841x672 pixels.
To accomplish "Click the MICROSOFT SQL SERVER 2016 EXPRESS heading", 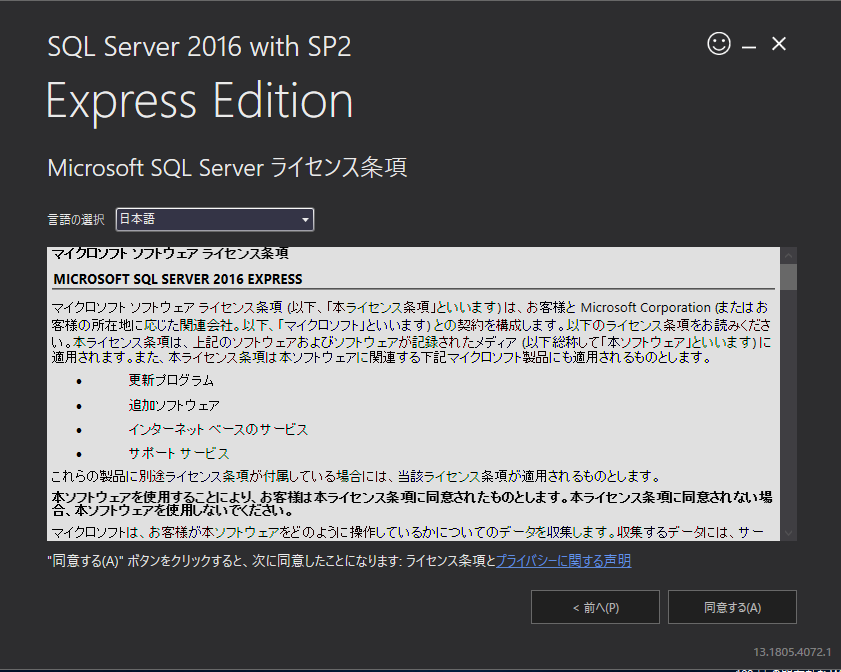I will pos(177,279).
